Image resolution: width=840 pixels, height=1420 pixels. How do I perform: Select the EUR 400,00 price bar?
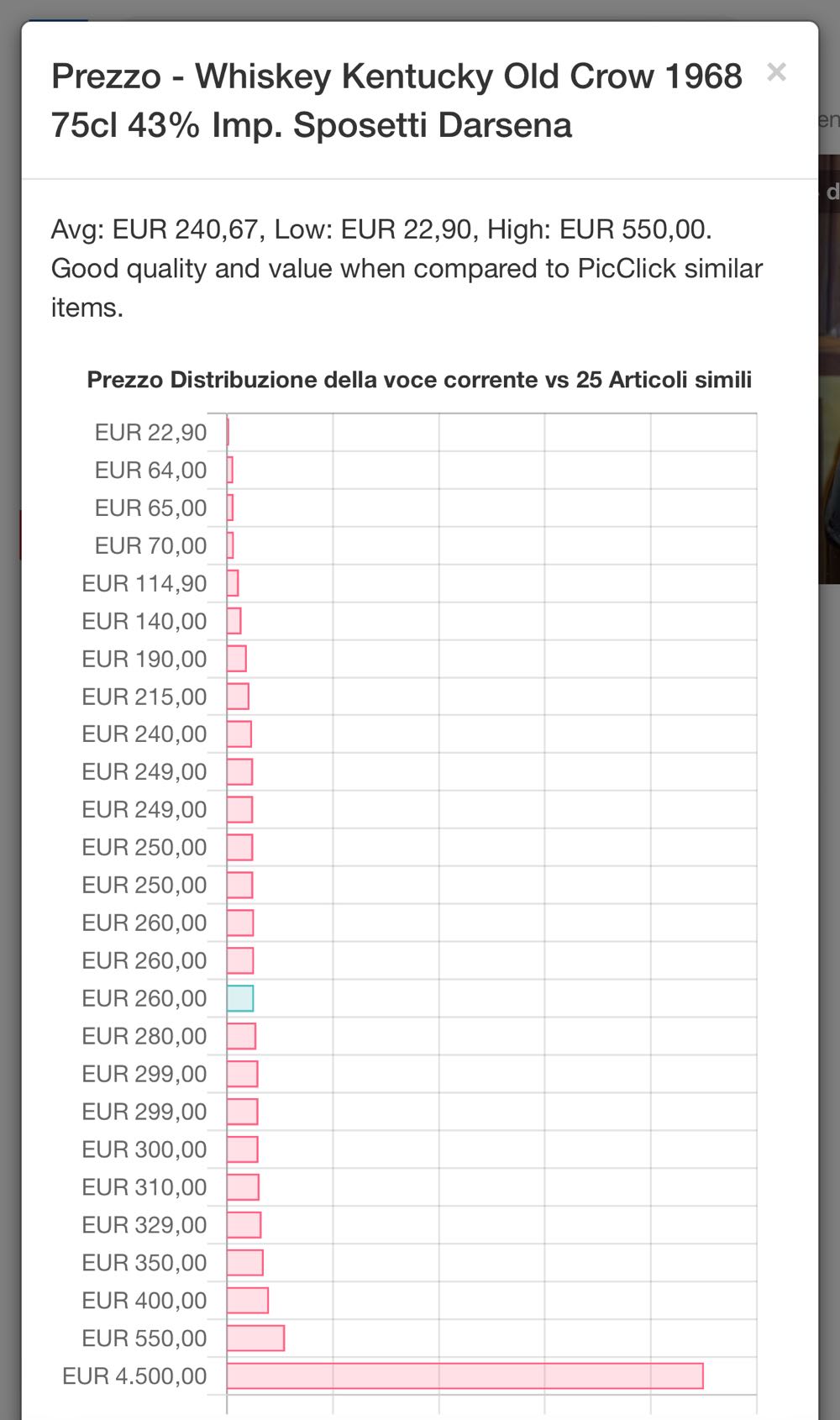[x=248, y=1301]
